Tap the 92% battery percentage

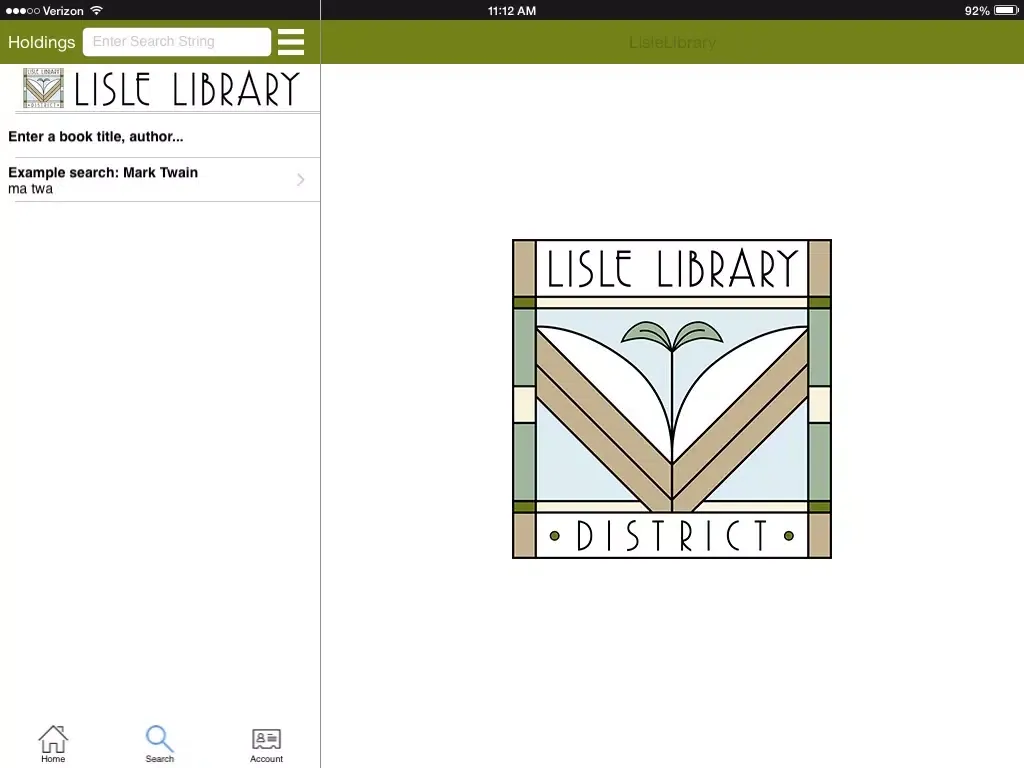point(977,10)
